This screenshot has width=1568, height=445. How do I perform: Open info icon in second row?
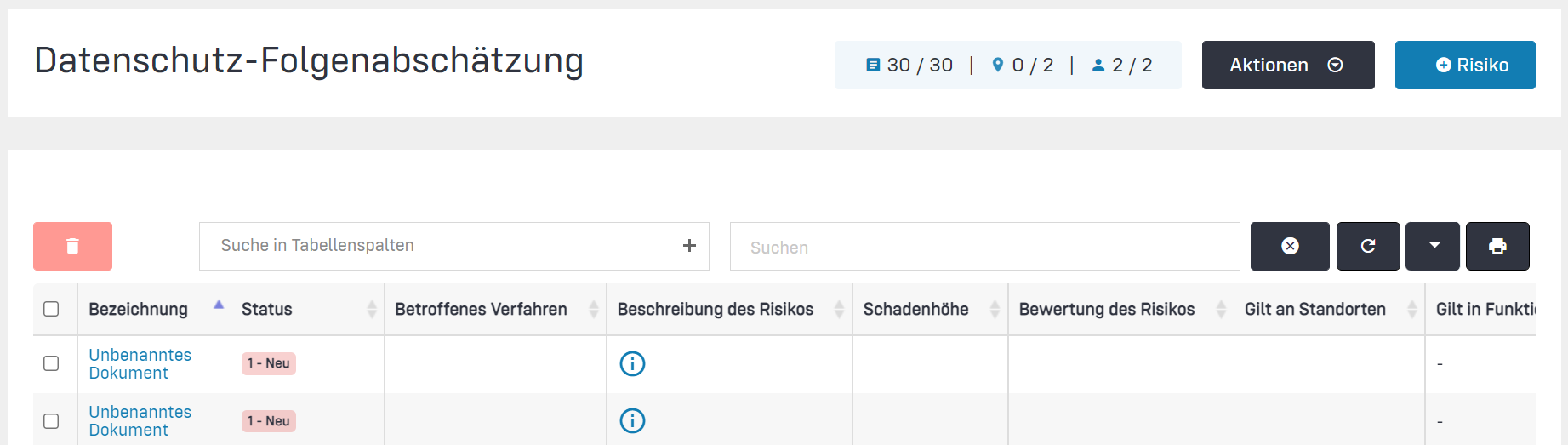click(x=632, y=420)
